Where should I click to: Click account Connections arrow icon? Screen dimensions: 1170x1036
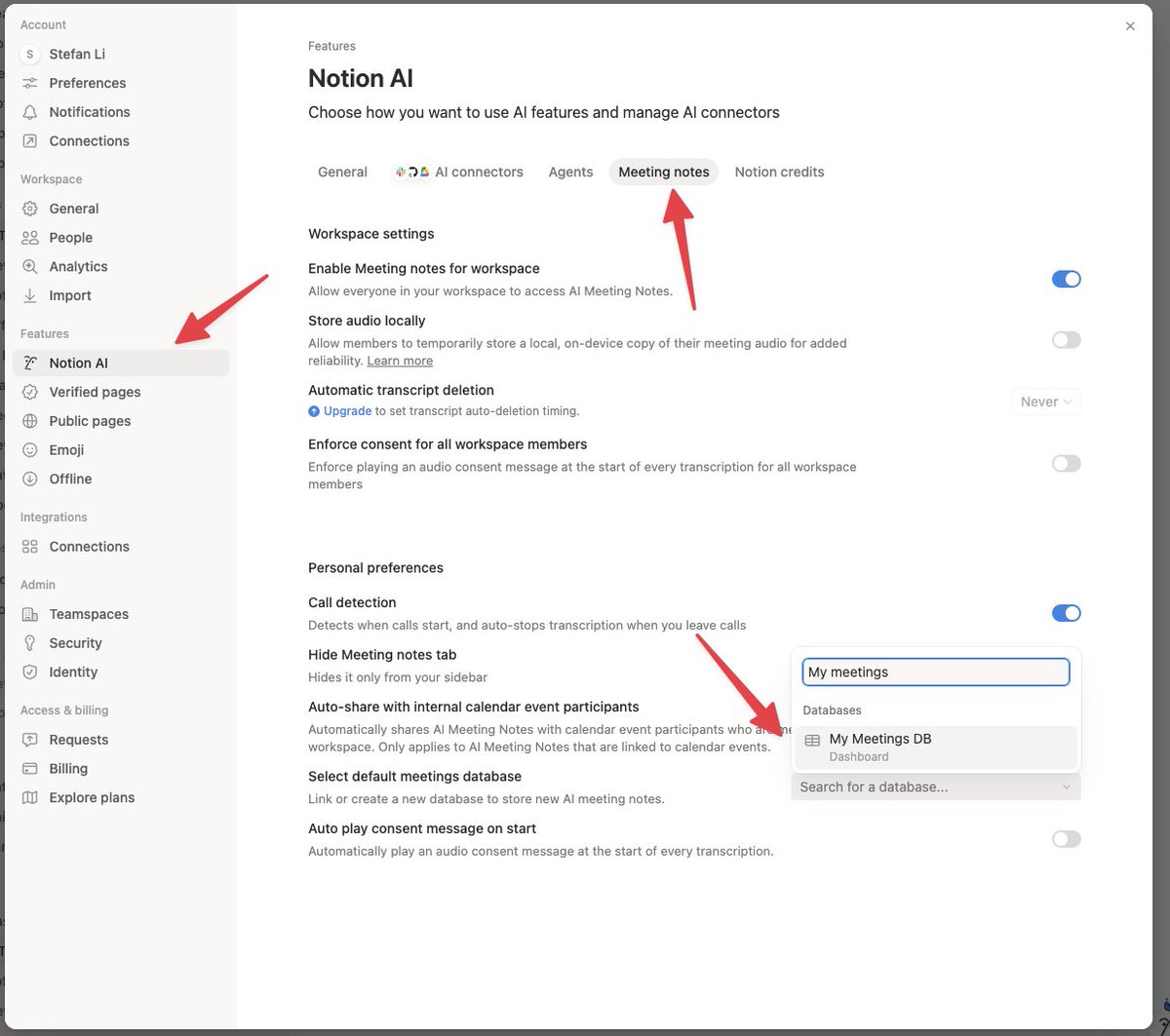coord(30,141)
